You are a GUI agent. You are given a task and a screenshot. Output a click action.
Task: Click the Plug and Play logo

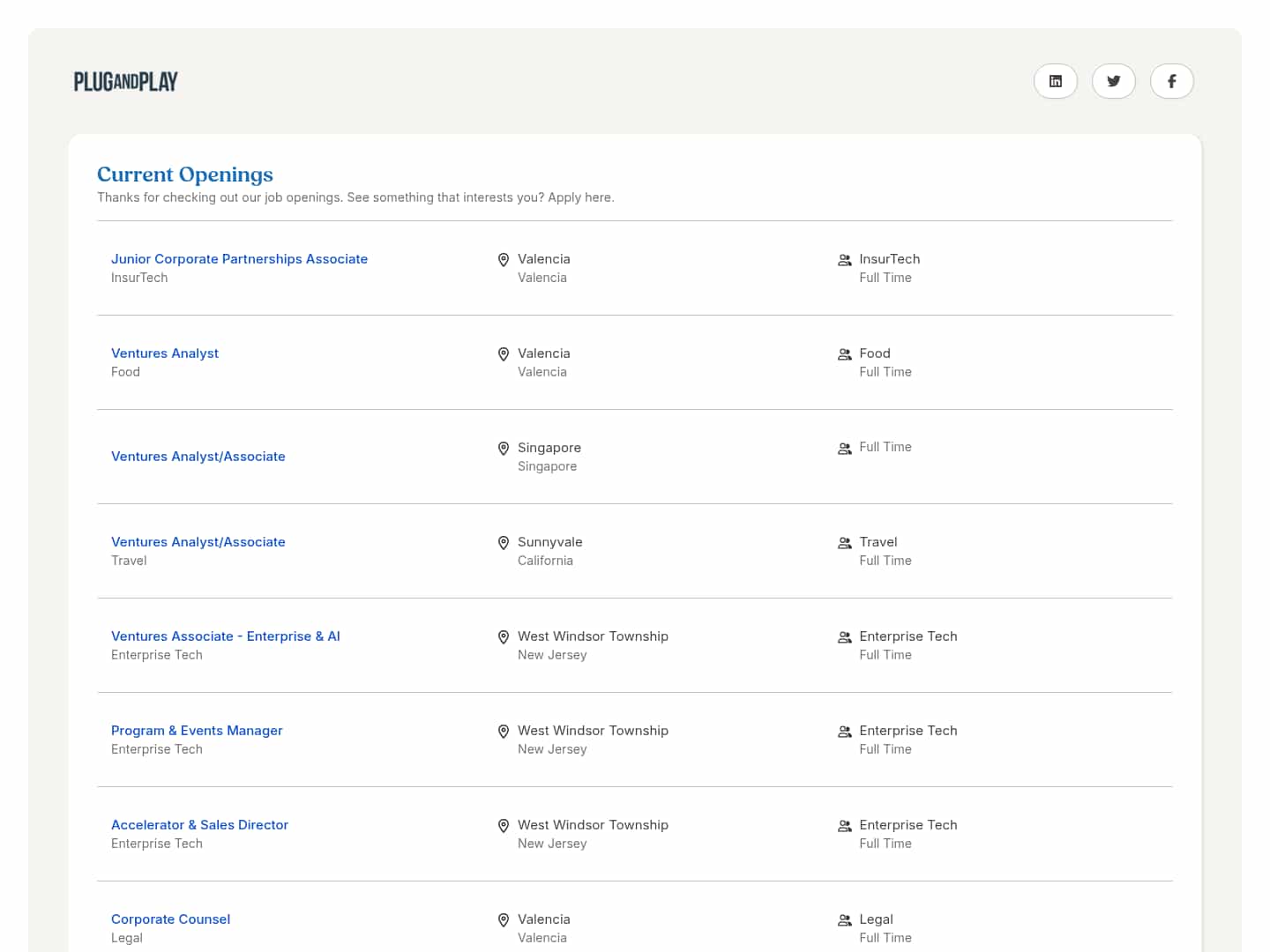coord(126,82)
